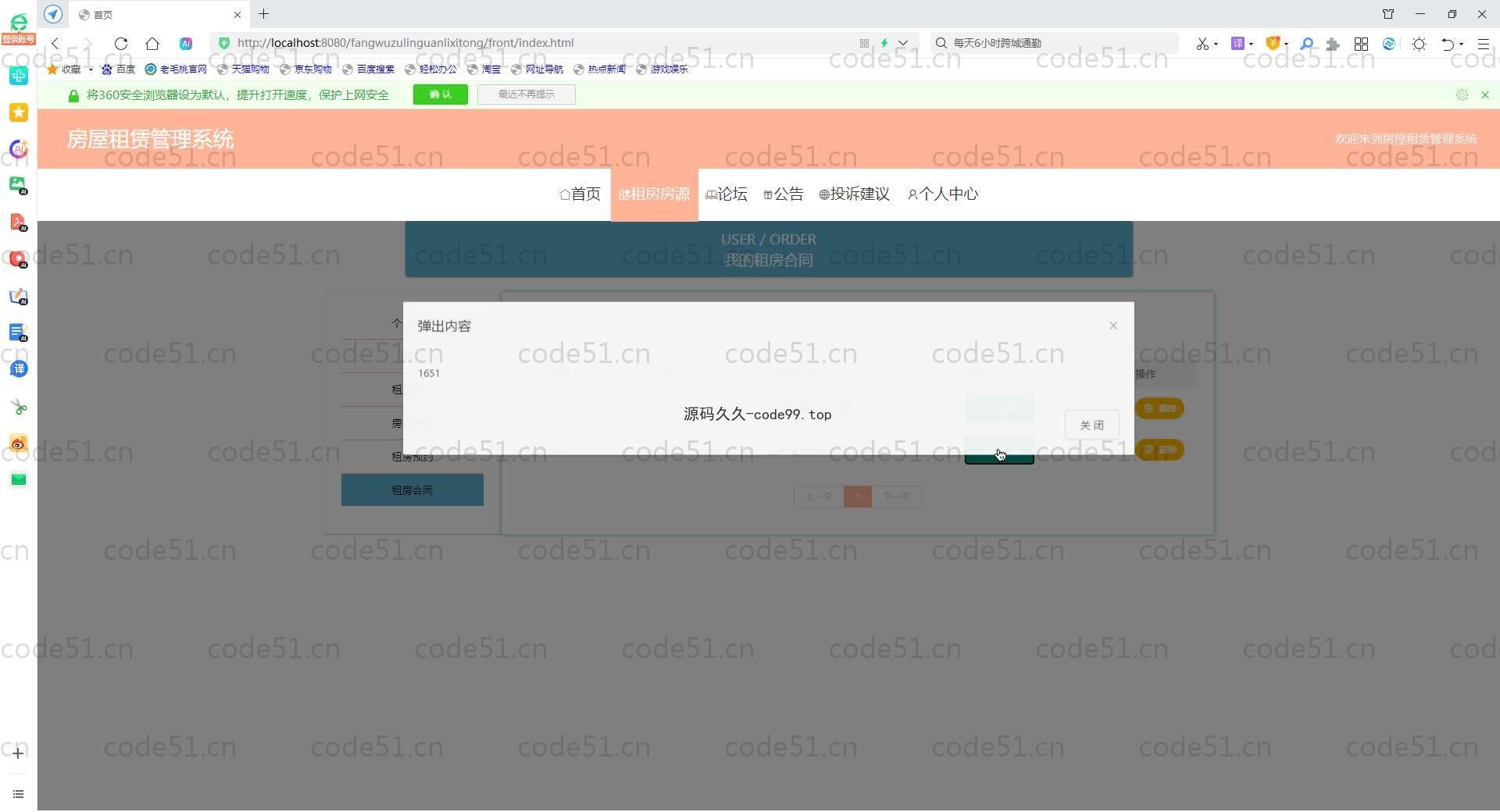Open the screenshot scissors tool in toolbar
Viewport: 1500px width, 812px height.
[x=1202, y=44]
